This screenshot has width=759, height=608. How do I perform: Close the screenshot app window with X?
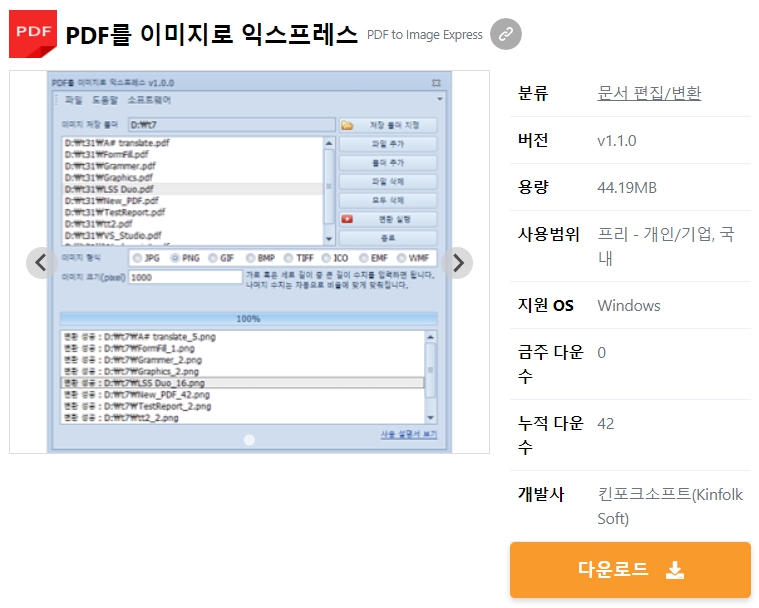tap(436, 83)
